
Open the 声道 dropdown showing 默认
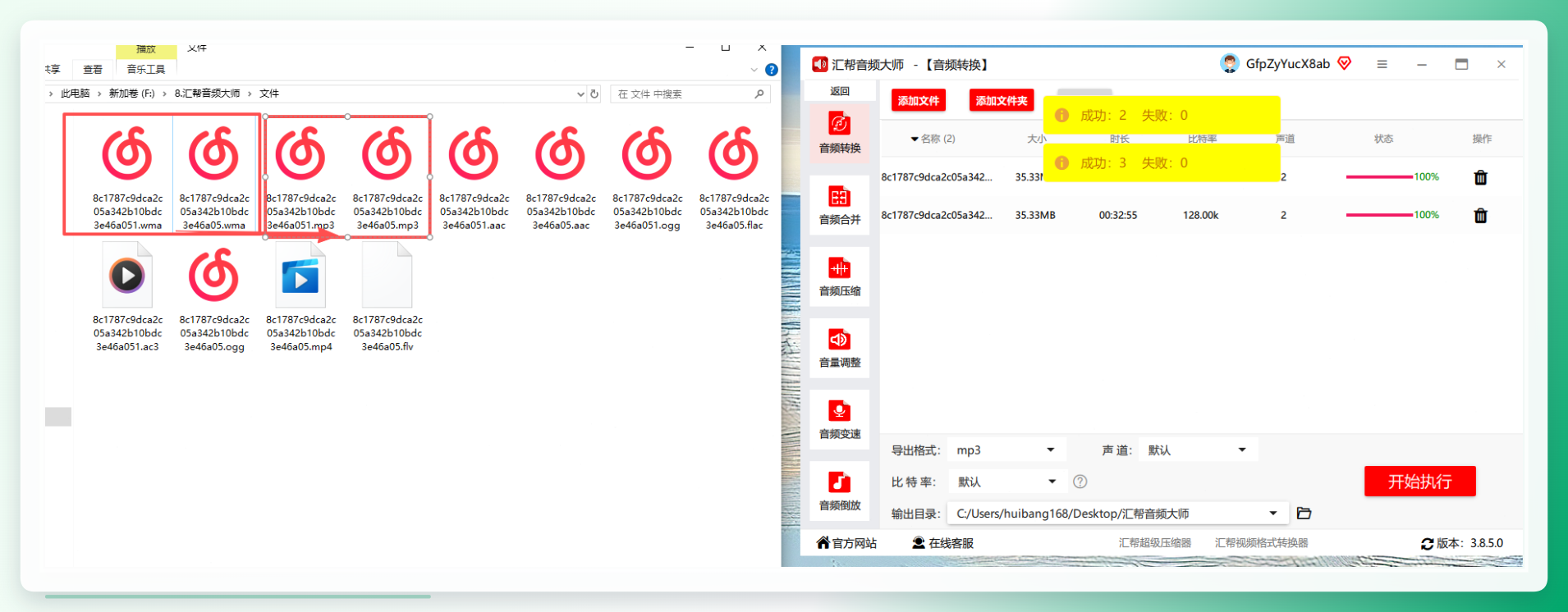(x=1198, y=450)
